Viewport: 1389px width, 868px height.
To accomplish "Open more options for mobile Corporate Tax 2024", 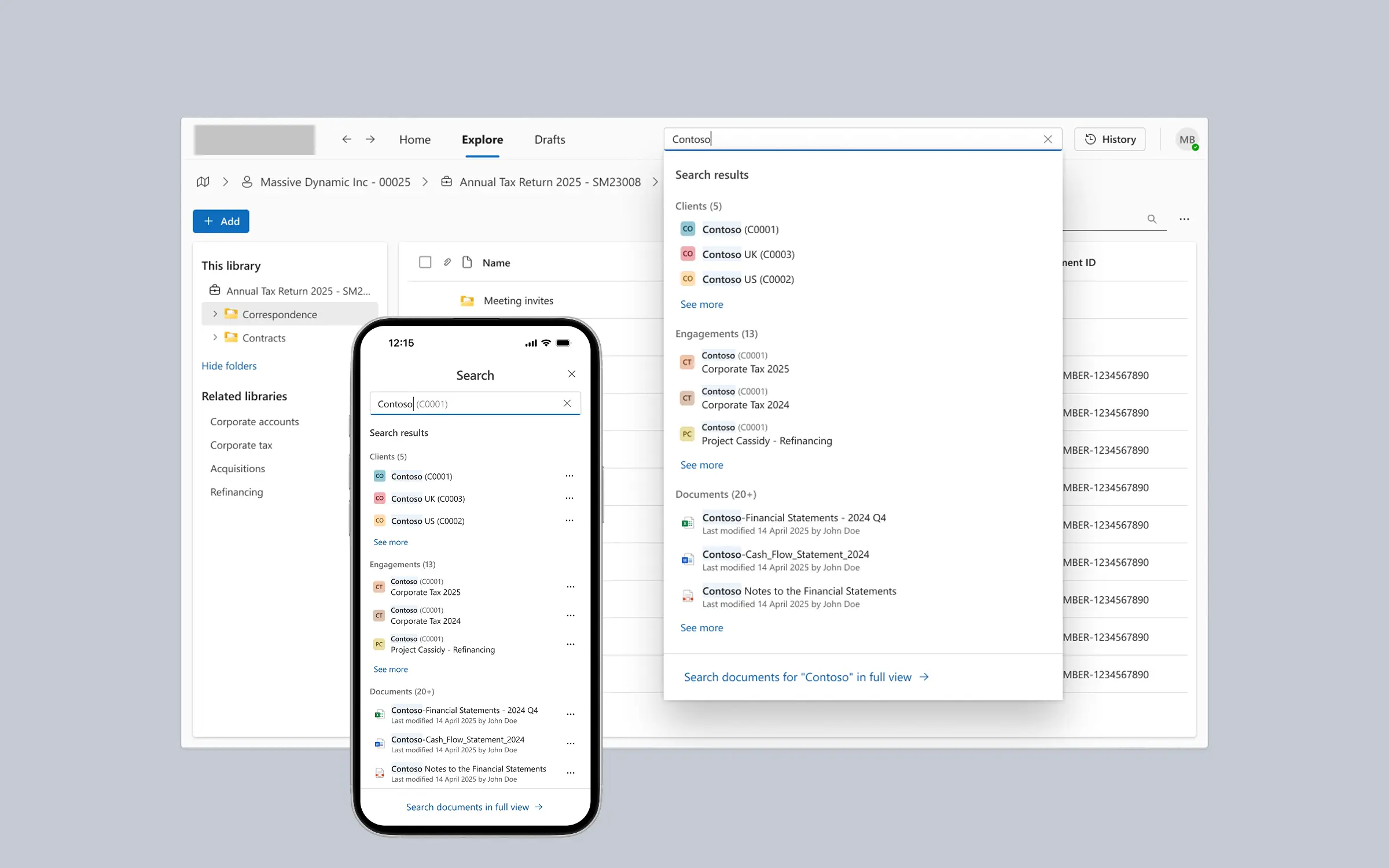I will (571, 615).
